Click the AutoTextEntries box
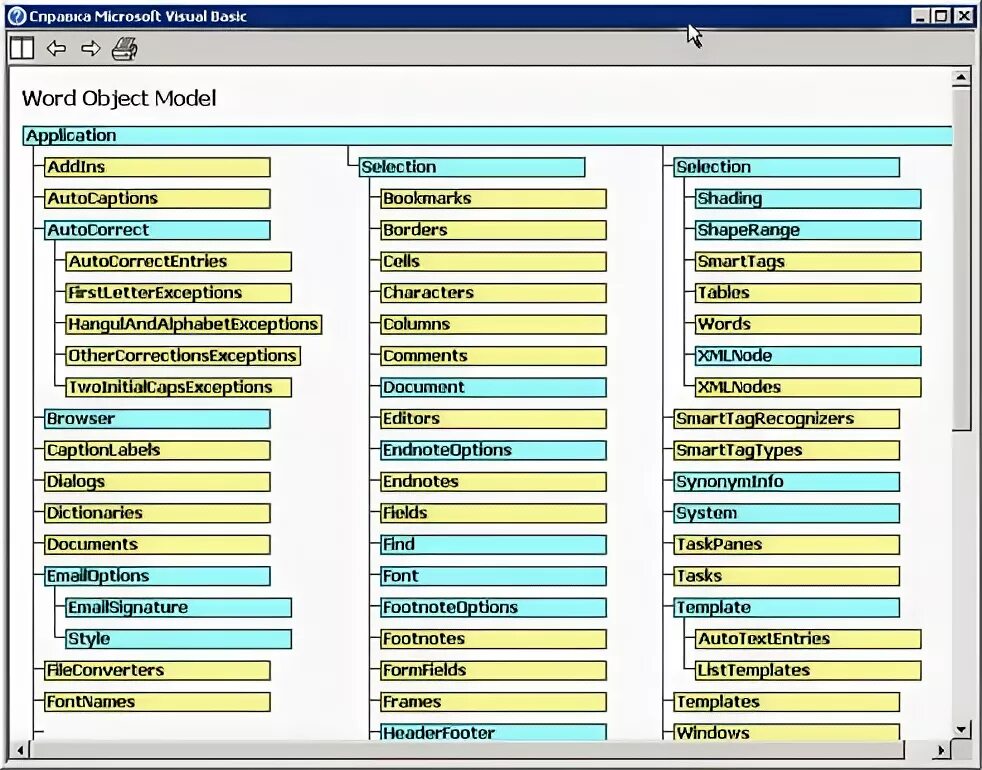The height and width of the screenshot is (770, 982). point(809,638)
